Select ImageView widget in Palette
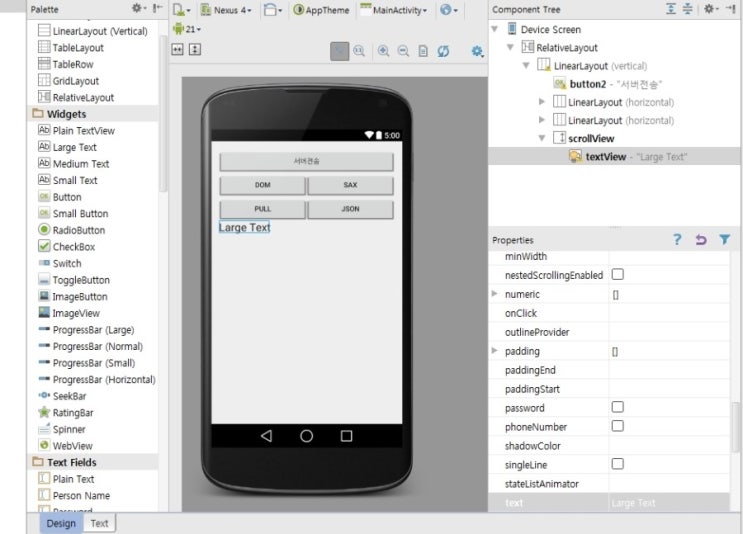The width and height of the screenshot is (743, 534). 69,313
